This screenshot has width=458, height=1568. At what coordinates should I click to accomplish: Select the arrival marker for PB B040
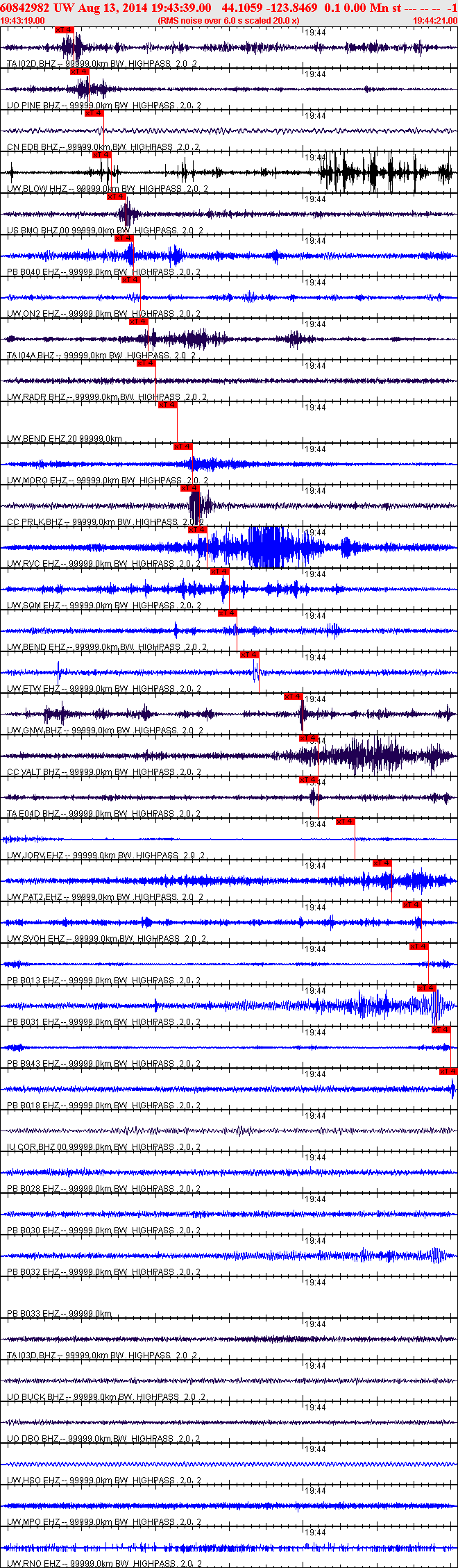124,238
